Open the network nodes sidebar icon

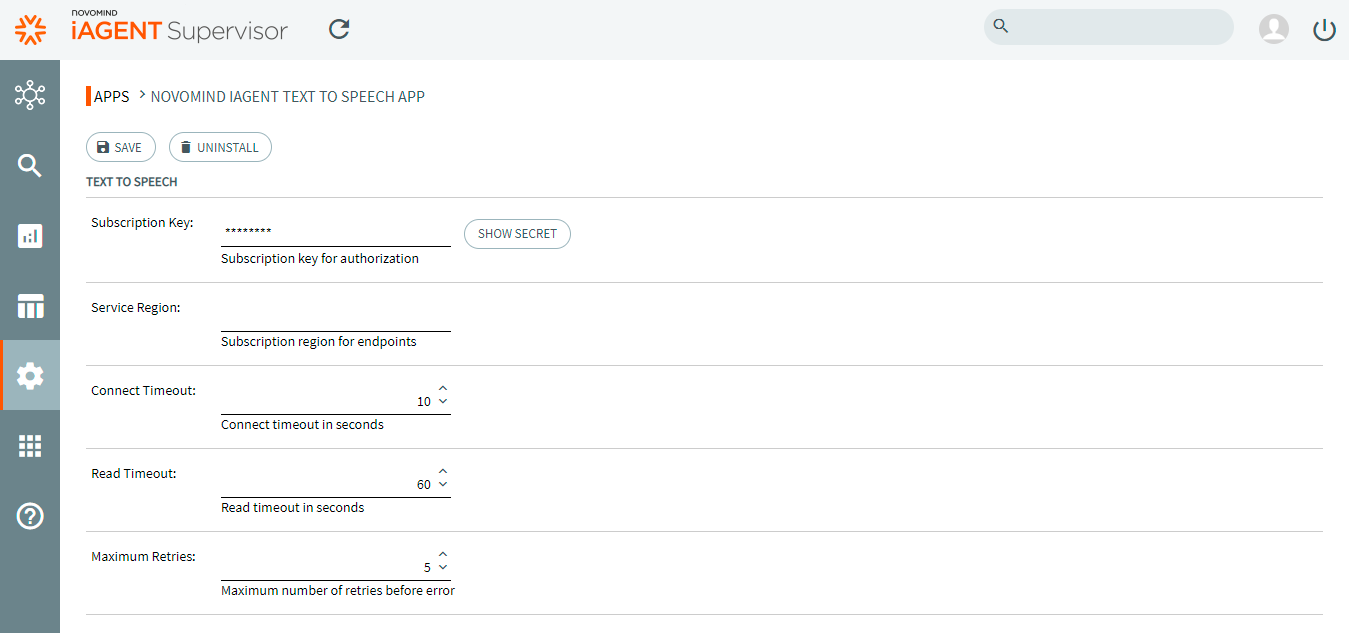point(30,95)
